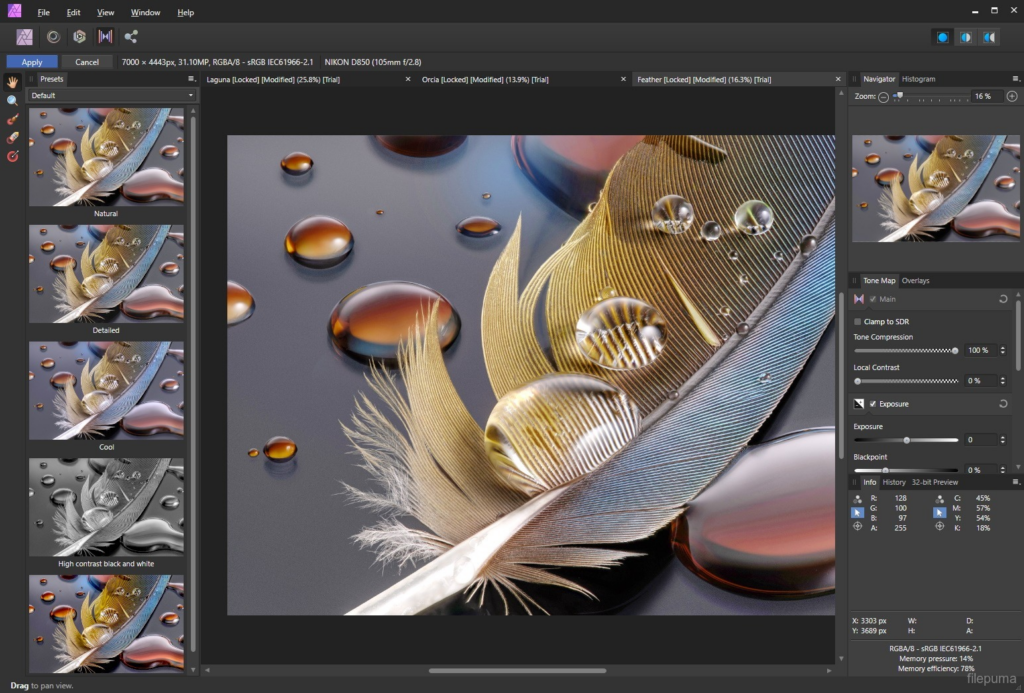The image size is (1024, 693).
Task: Open the Presets panel options menu
Action: pyautogui.click(x=191, y=79)
